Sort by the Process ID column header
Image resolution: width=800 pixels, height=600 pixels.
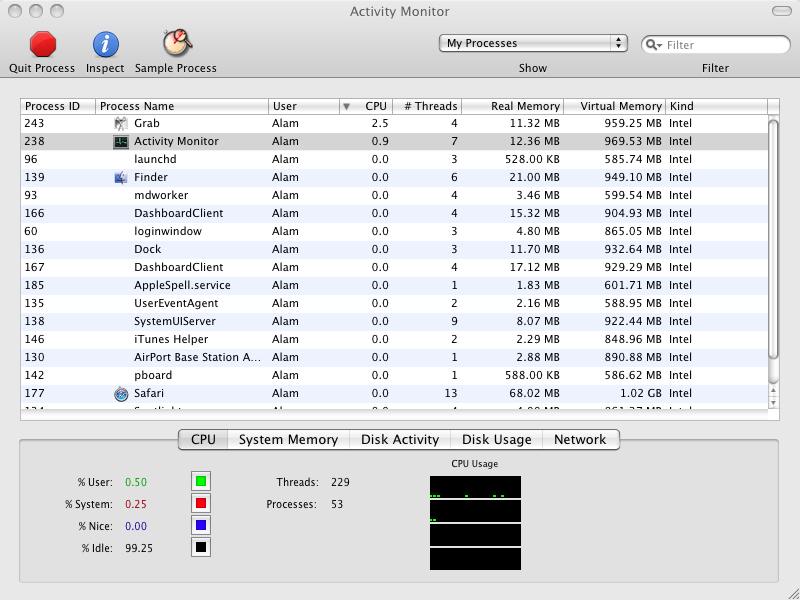[x=58, y=106]
